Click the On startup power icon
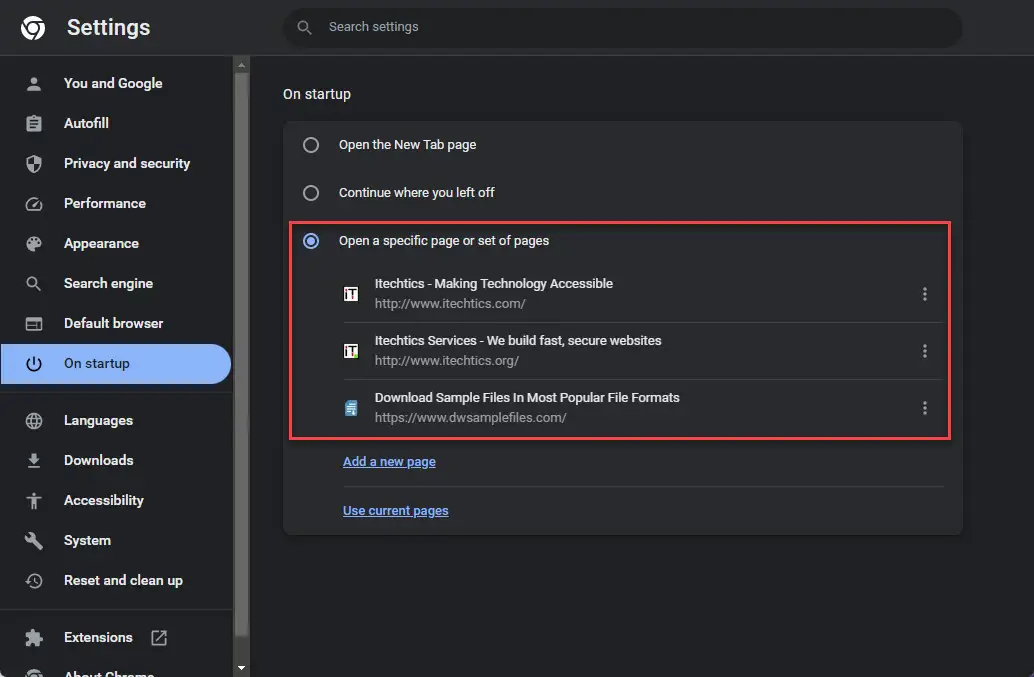 34,364
